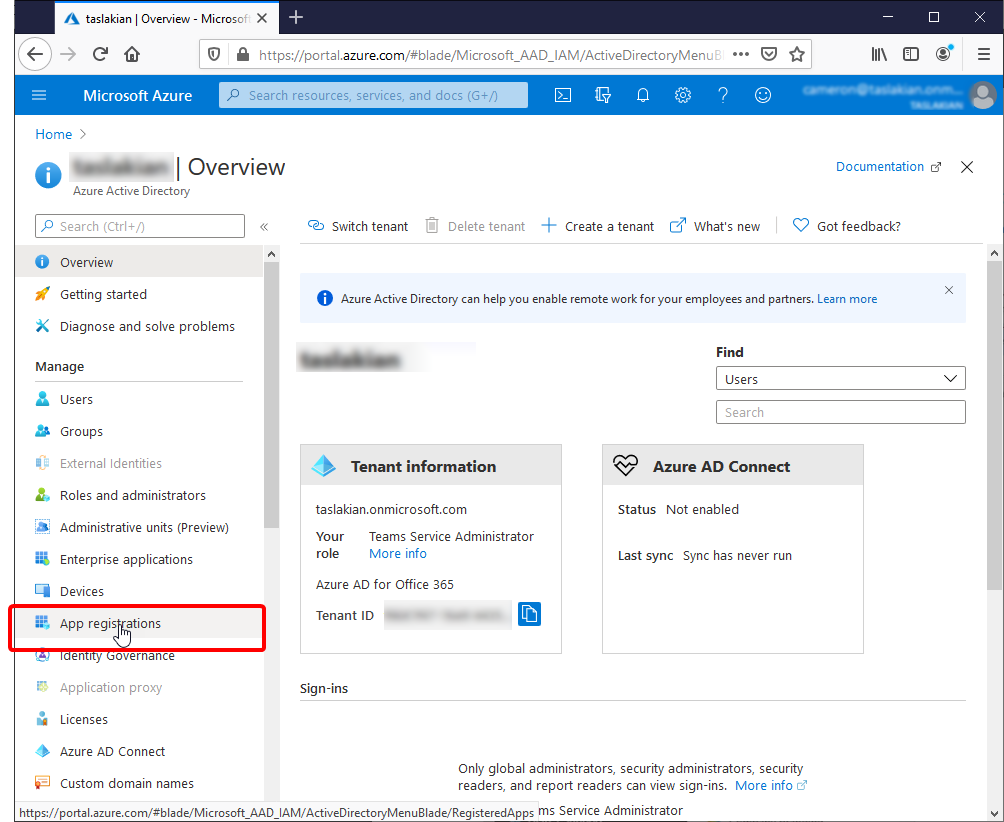Send feedback via smiley icon
This screenshot has width=1004, height=822.
[763, 95]
